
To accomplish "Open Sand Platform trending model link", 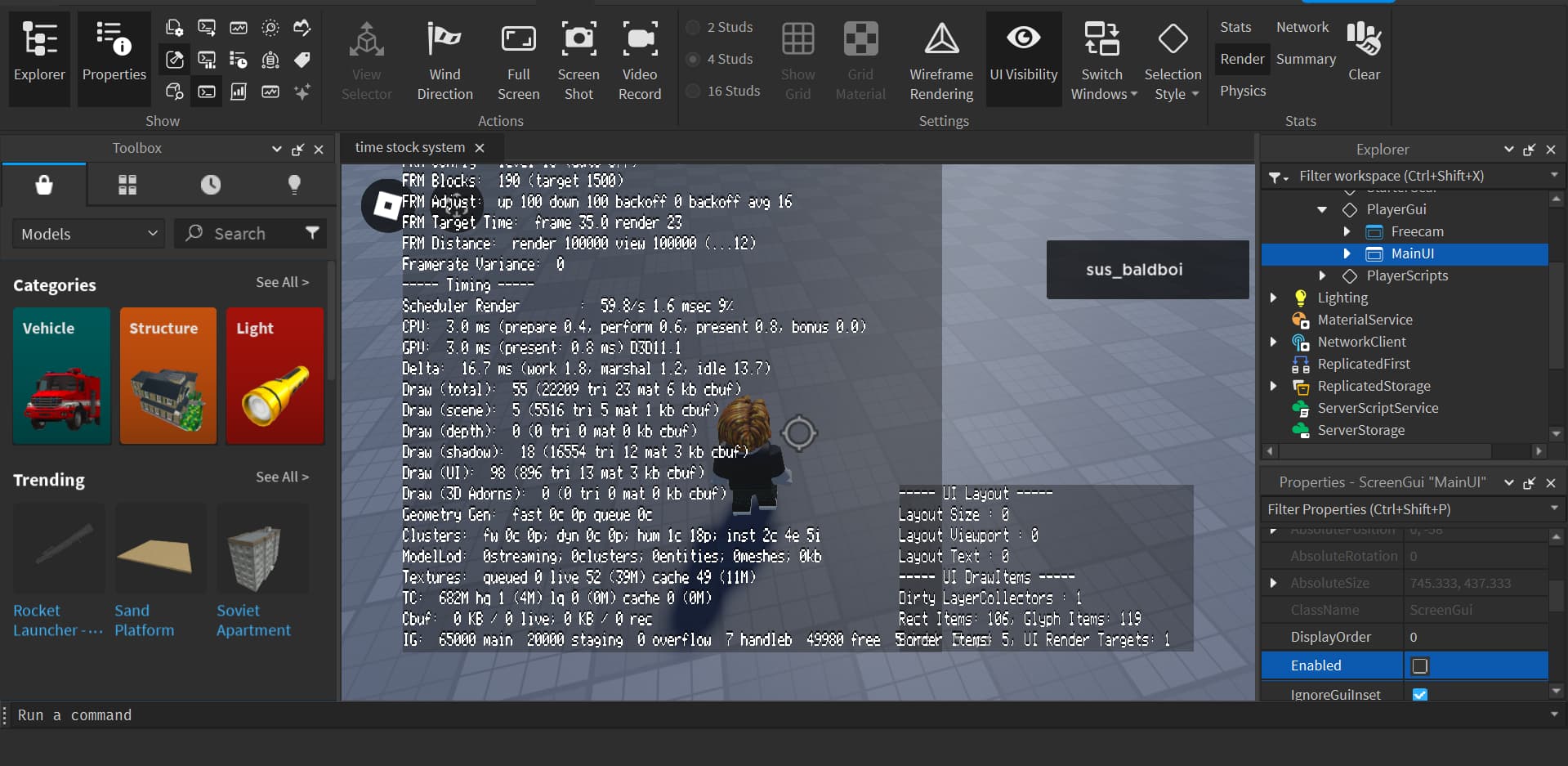I will (x=145, y=620).
